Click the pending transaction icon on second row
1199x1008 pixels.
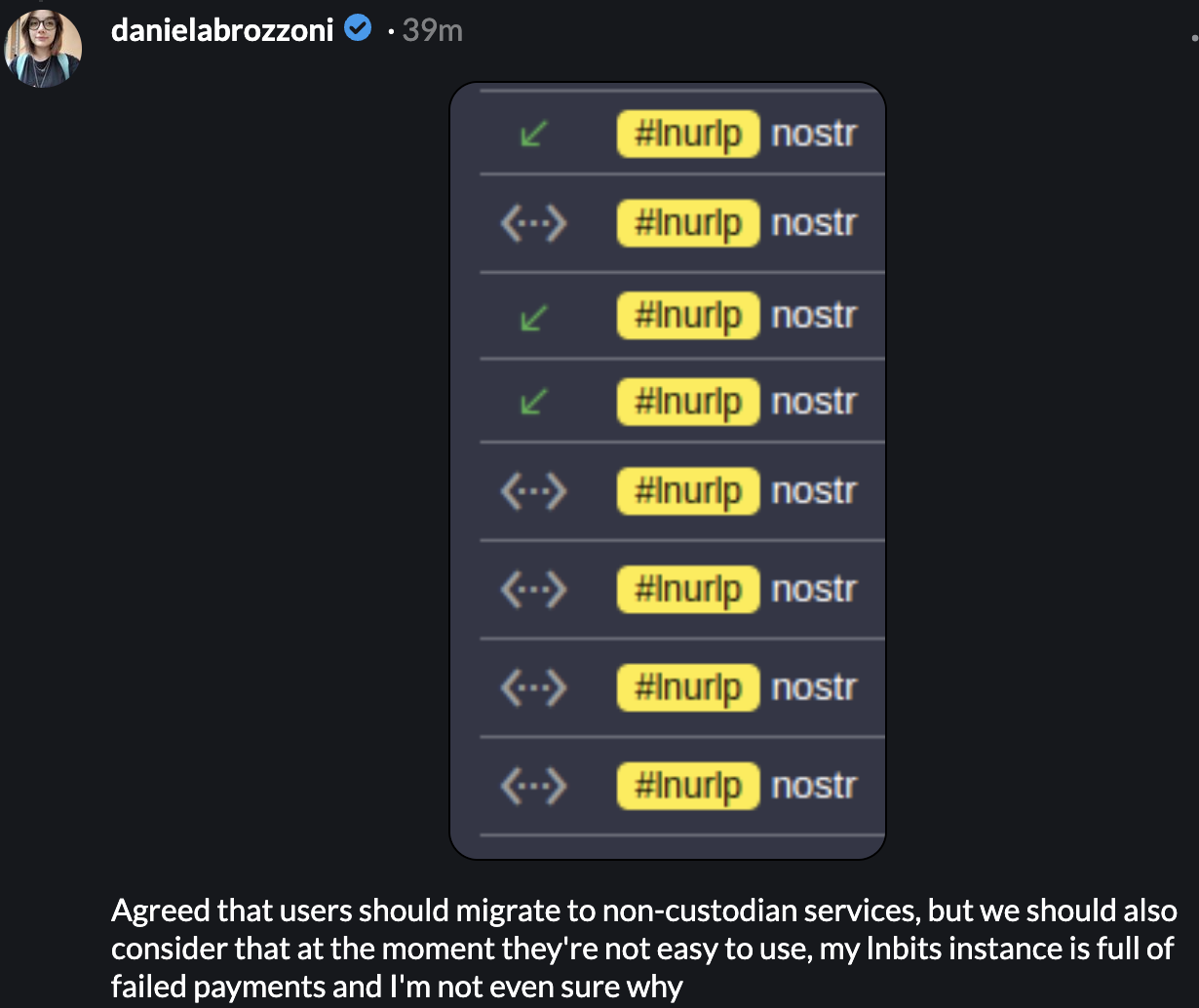coord(534,222)
